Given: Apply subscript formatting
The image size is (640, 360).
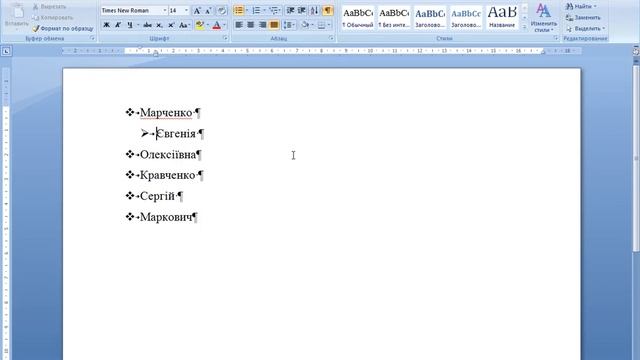Looking at the screenshot, I should pyautogui.click(x=160, y=25).
